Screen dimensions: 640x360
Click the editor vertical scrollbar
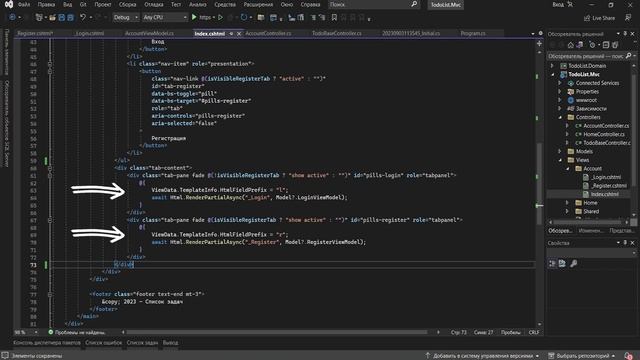tap(539, 184)
